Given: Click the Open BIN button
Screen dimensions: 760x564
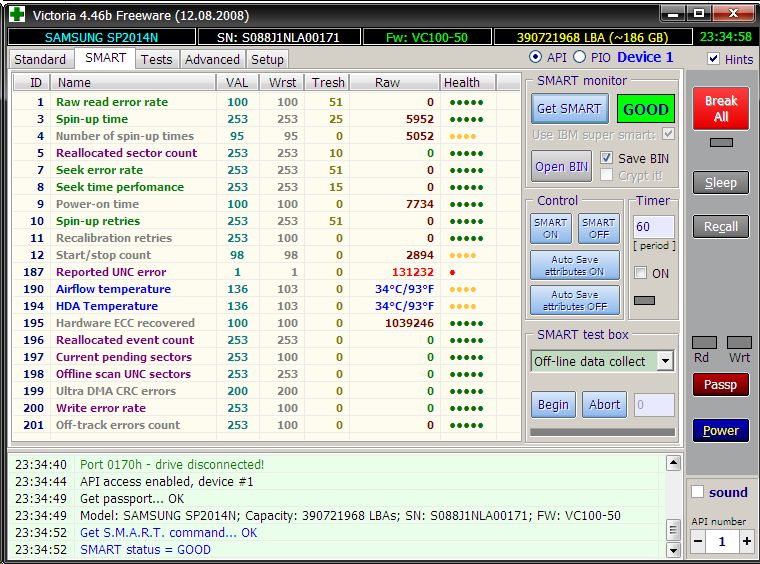Looking at the screenshot, I should tap(561, 166).
